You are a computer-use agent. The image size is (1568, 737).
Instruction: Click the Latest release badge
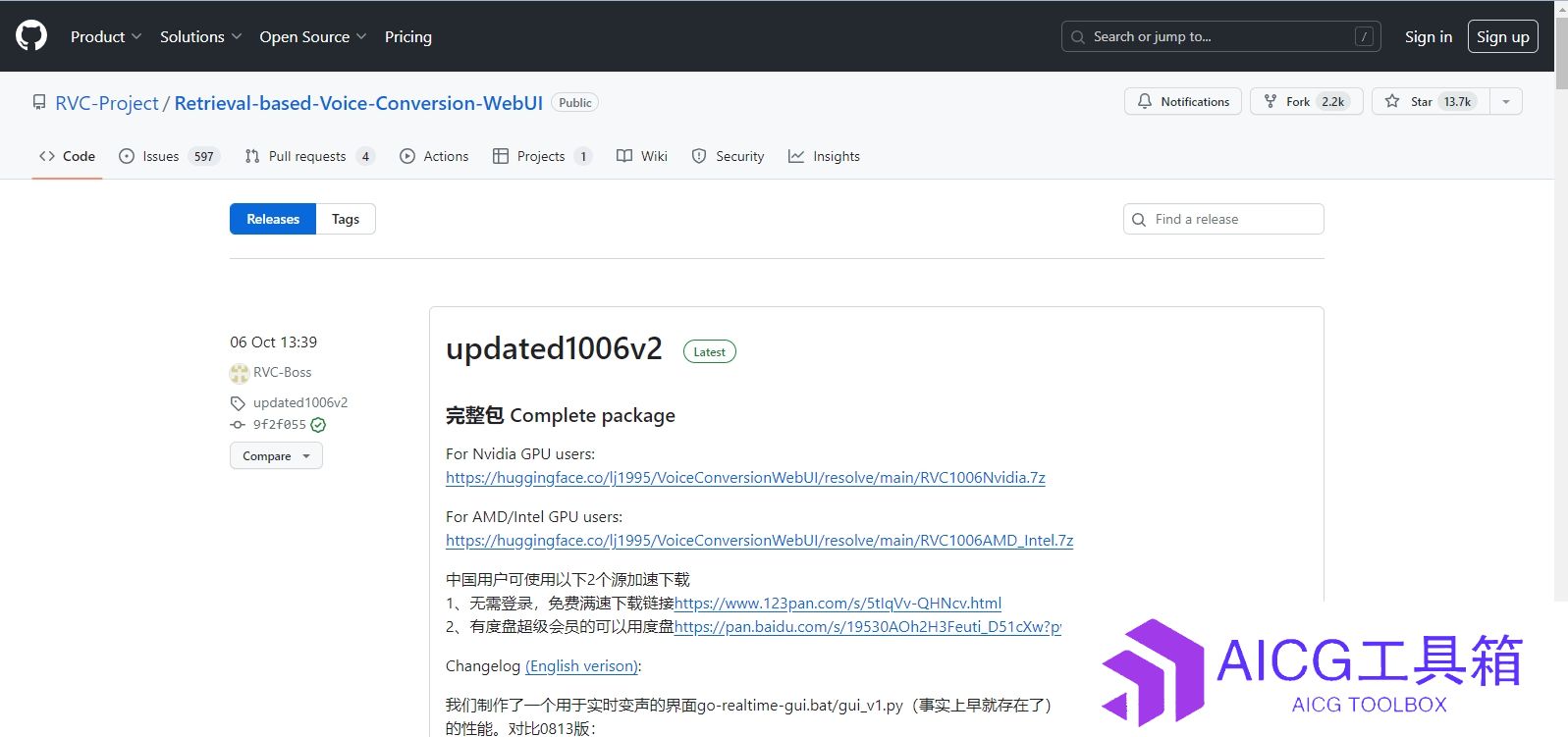click(709, 351)
